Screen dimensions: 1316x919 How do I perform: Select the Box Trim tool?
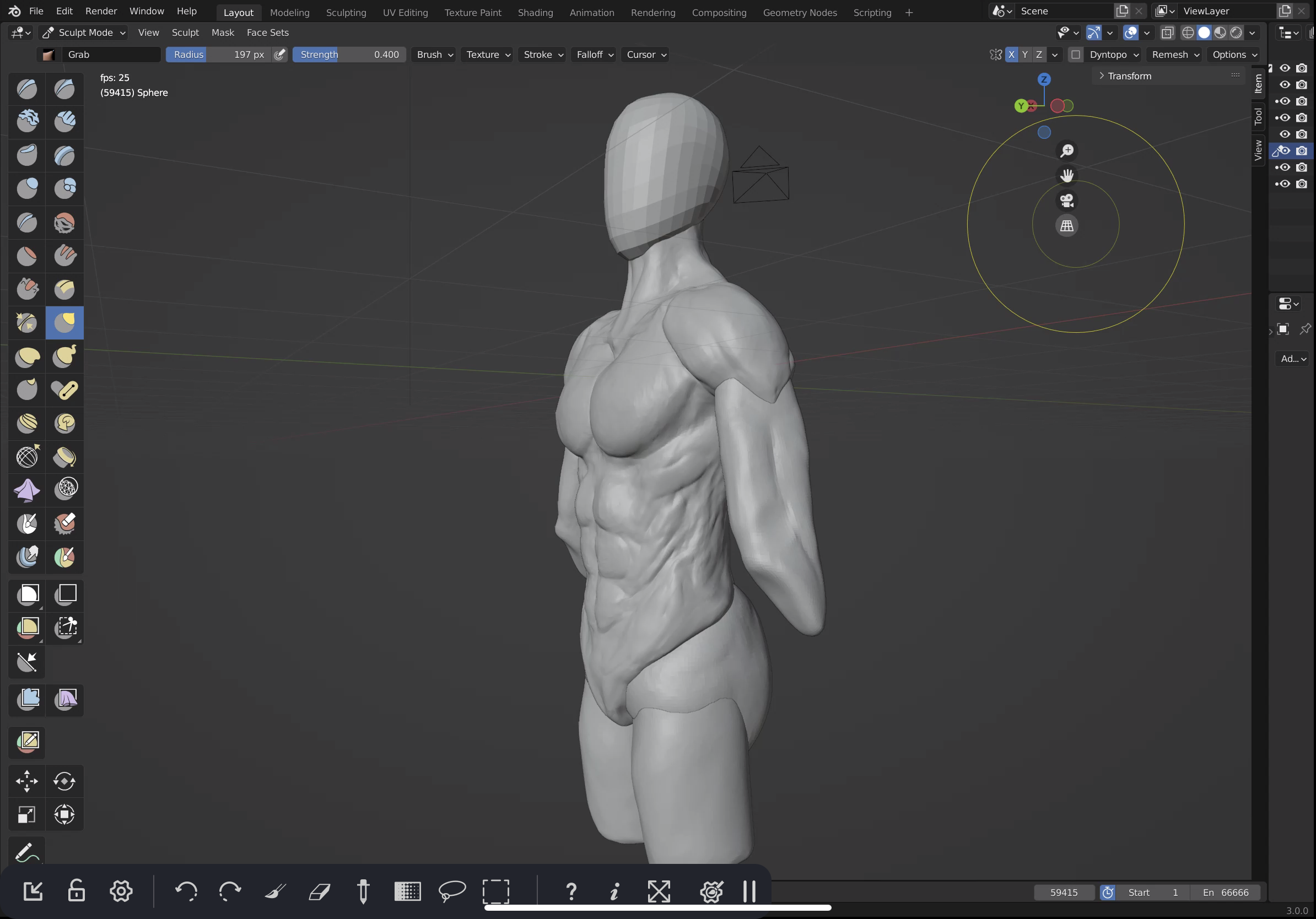65,628
